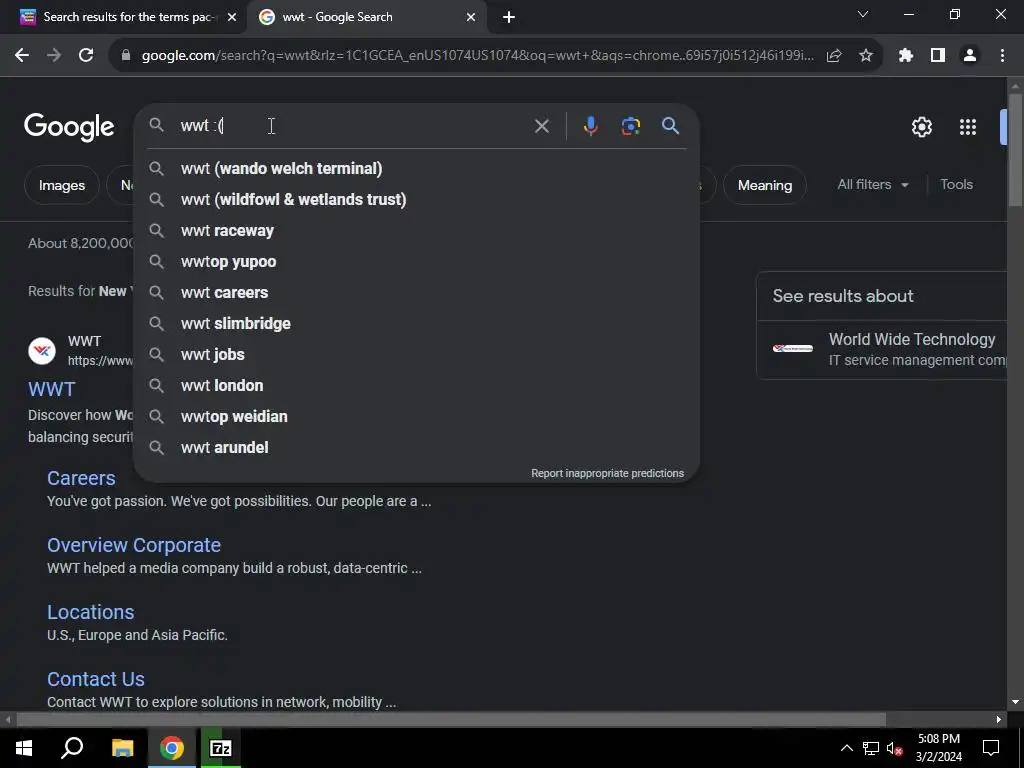The width and height of the screenshot is (1024, 768).
Task: Open the Overview Corporate sitelink
Action: point(134,545)
